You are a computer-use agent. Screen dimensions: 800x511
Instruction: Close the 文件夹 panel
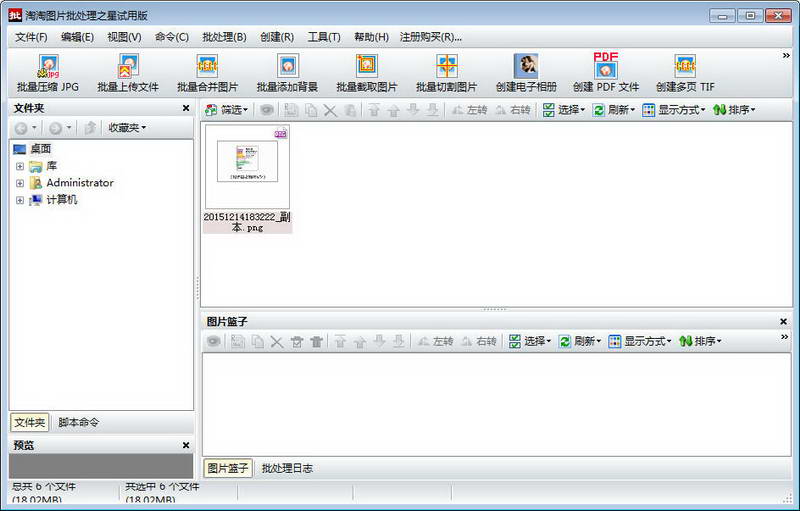click(x=186, y=108)
